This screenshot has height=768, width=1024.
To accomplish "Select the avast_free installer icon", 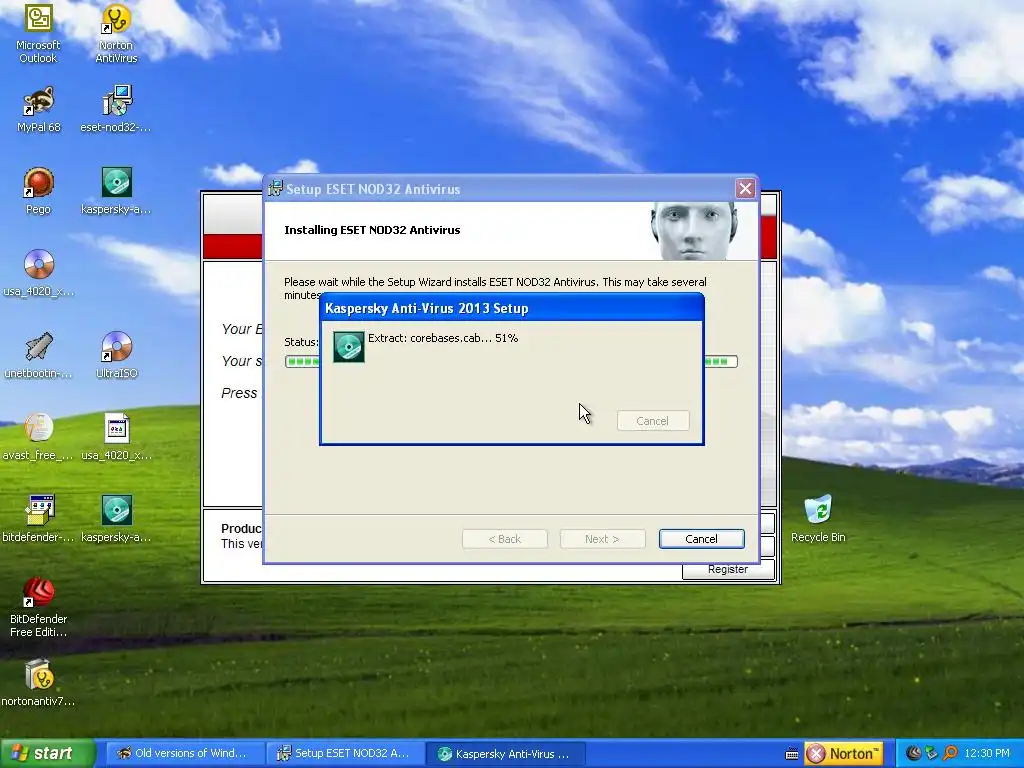I will (38, 437).
